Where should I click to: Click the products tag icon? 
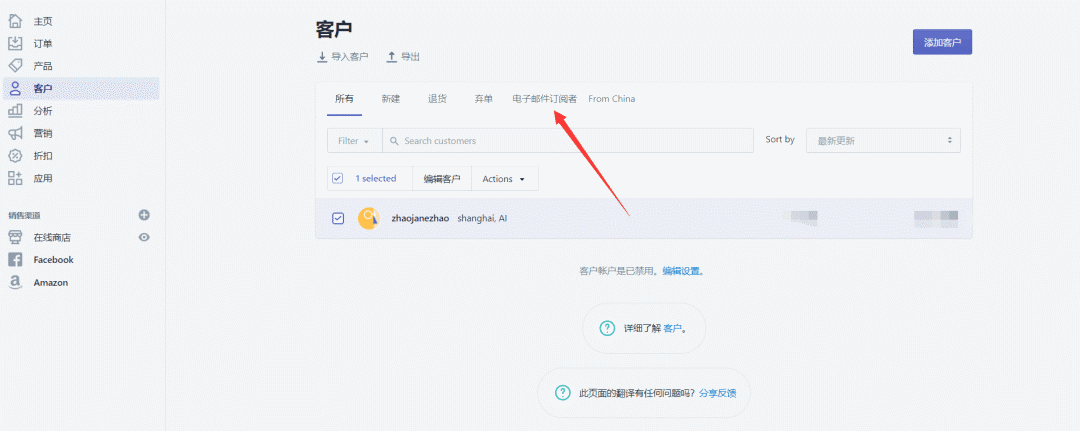pyautogui.click(x=15, y=66)
